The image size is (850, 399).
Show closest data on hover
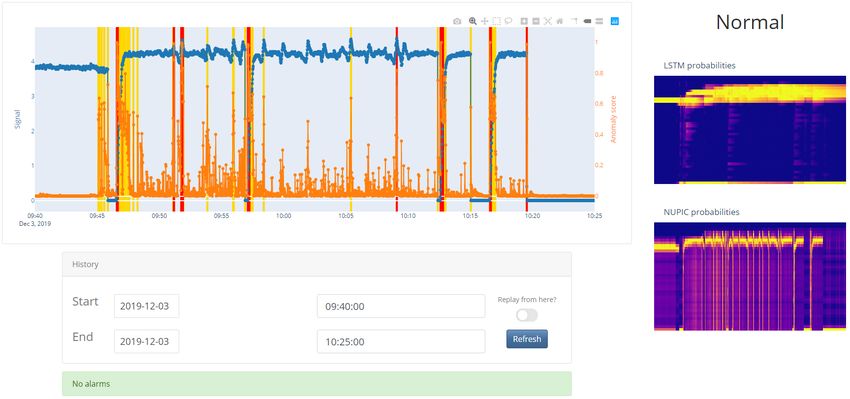(x=587, y=21)
